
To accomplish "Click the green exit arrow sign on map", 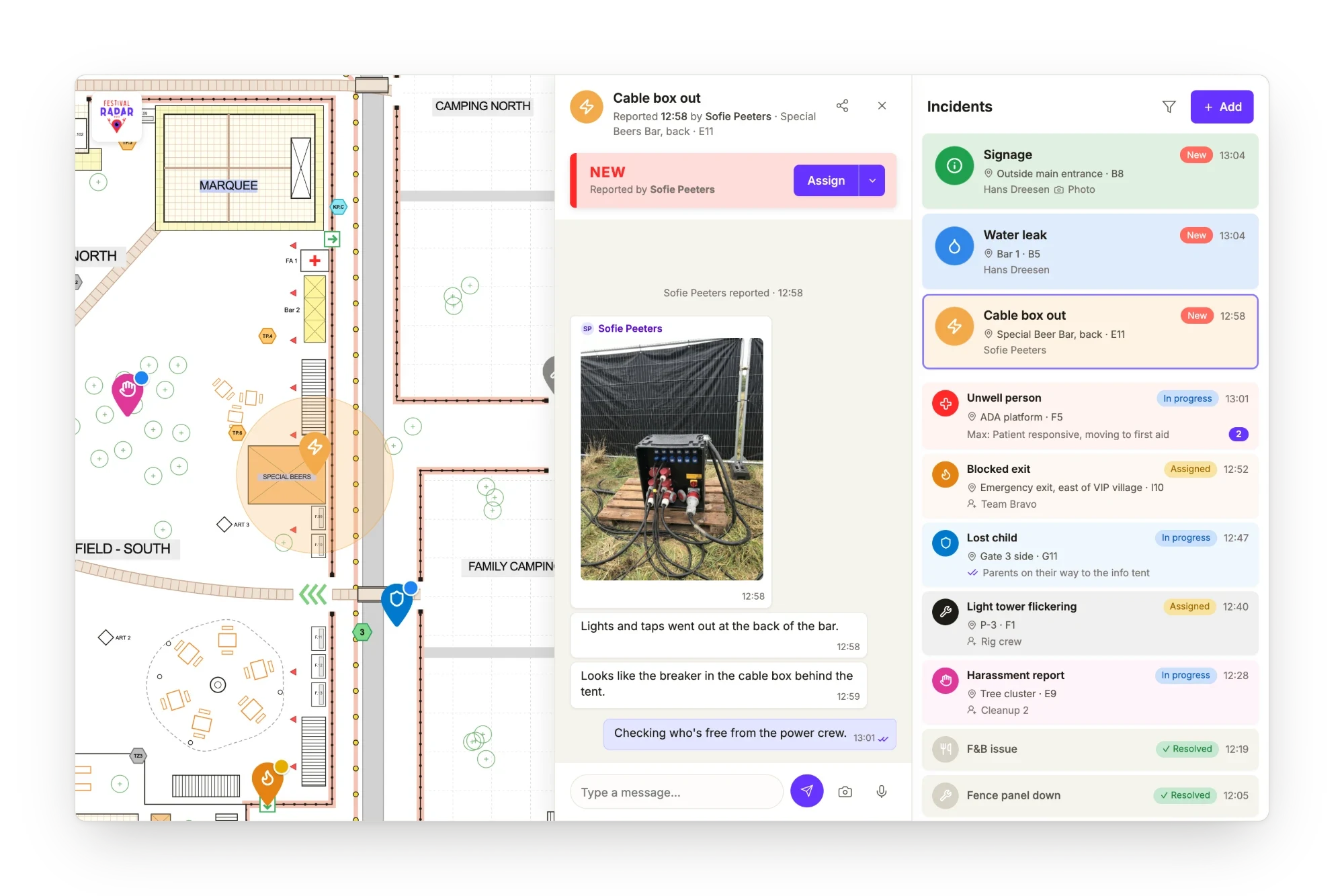I will 332,239.
